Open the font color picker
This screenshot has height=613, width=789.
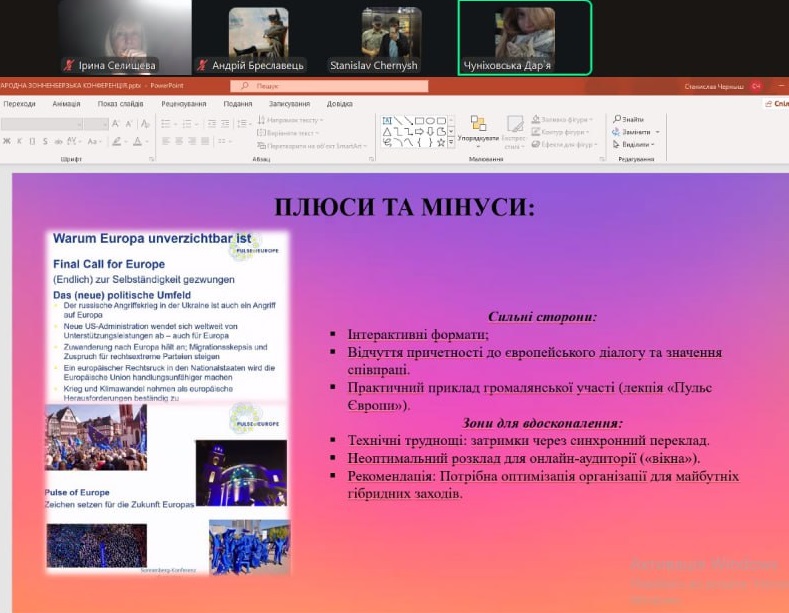tap(139, 142)
